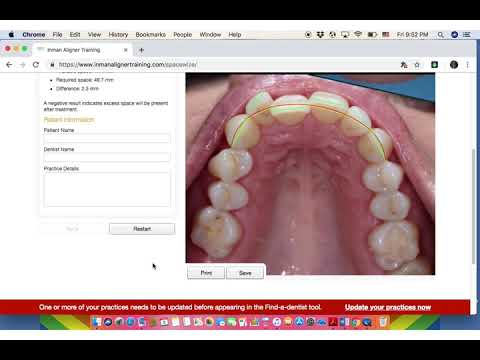
Task: Open the Chrome application menu
Action: [34, 35]
